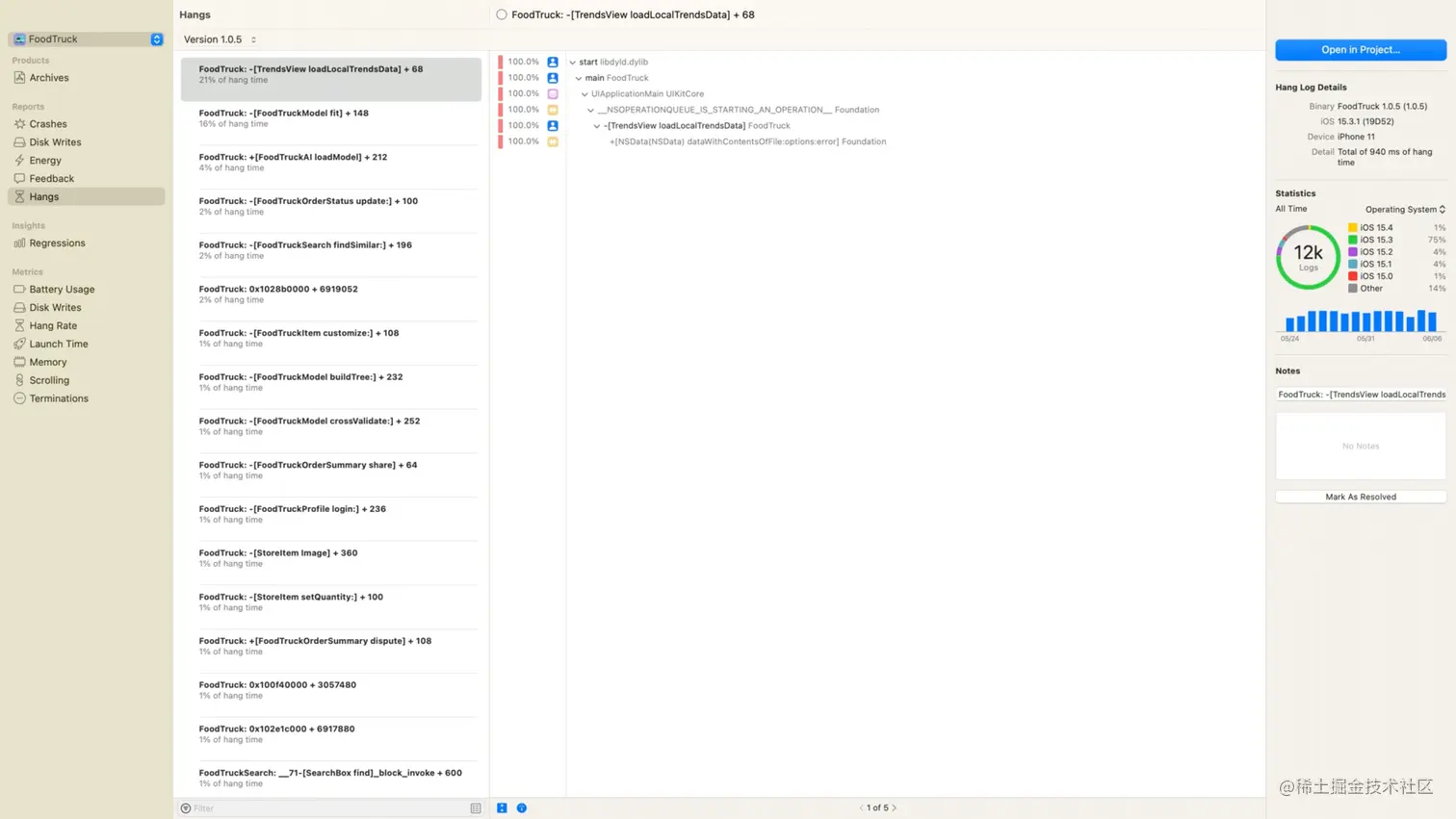Click the frame icon beside dataWithContentsOfFile row
Image resolution: width=1456 pixels, height=819 pixels.
pyautogui.click(x=553, y=141)
